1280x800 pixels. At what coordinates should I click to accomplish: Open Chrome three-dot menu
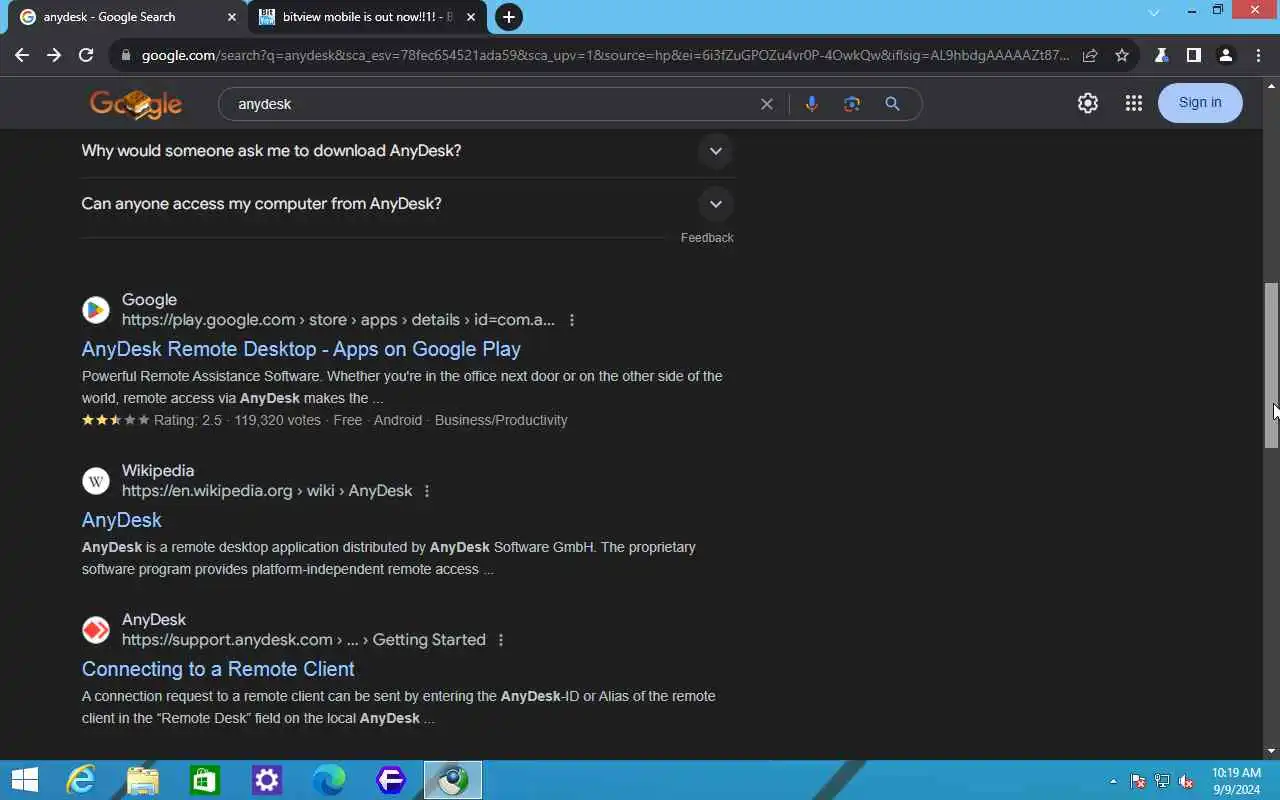1258,56
